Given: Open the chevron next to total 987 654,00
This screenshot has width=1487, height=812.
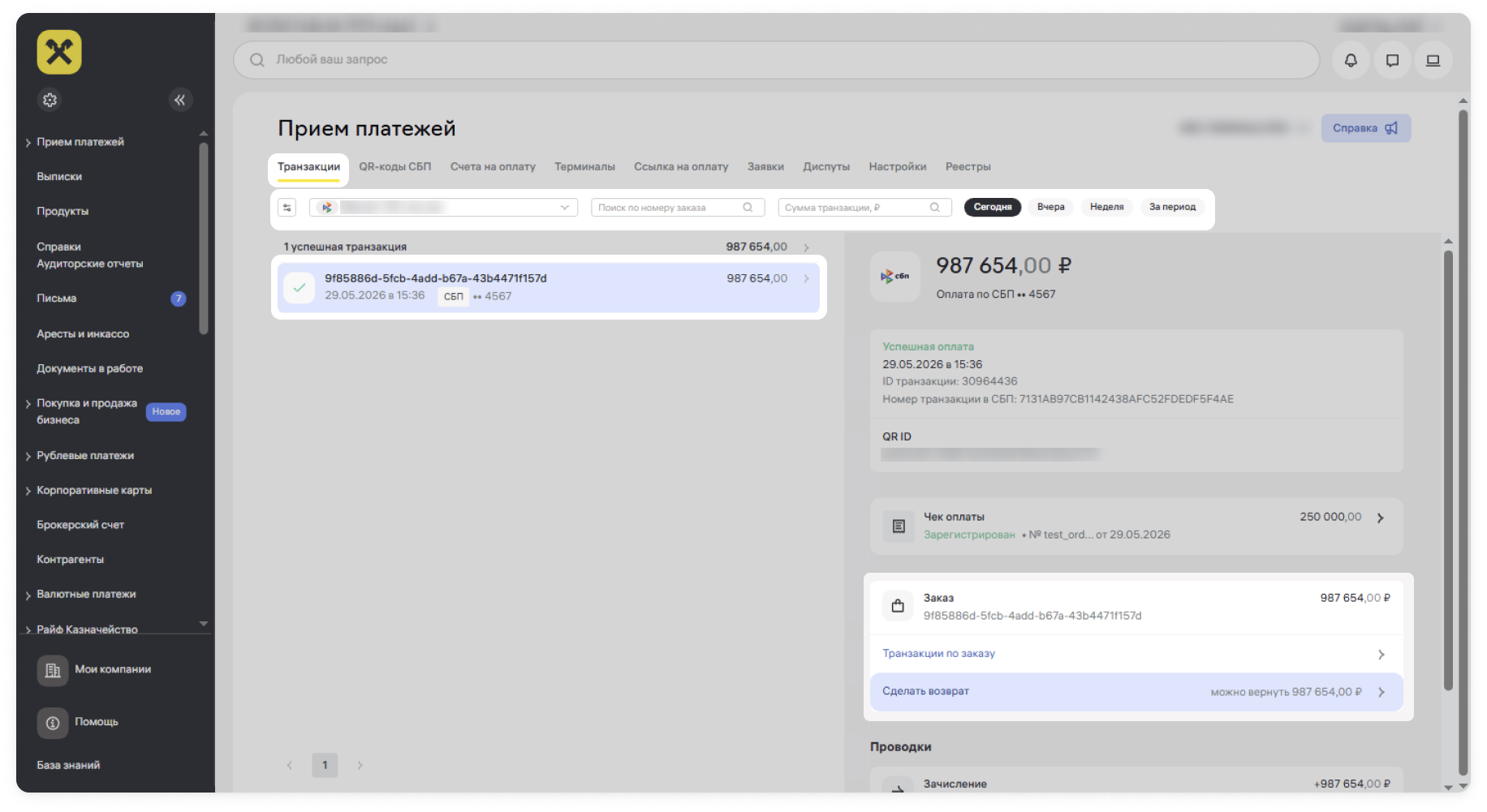Looking at the screenshot, I should 806,247.
